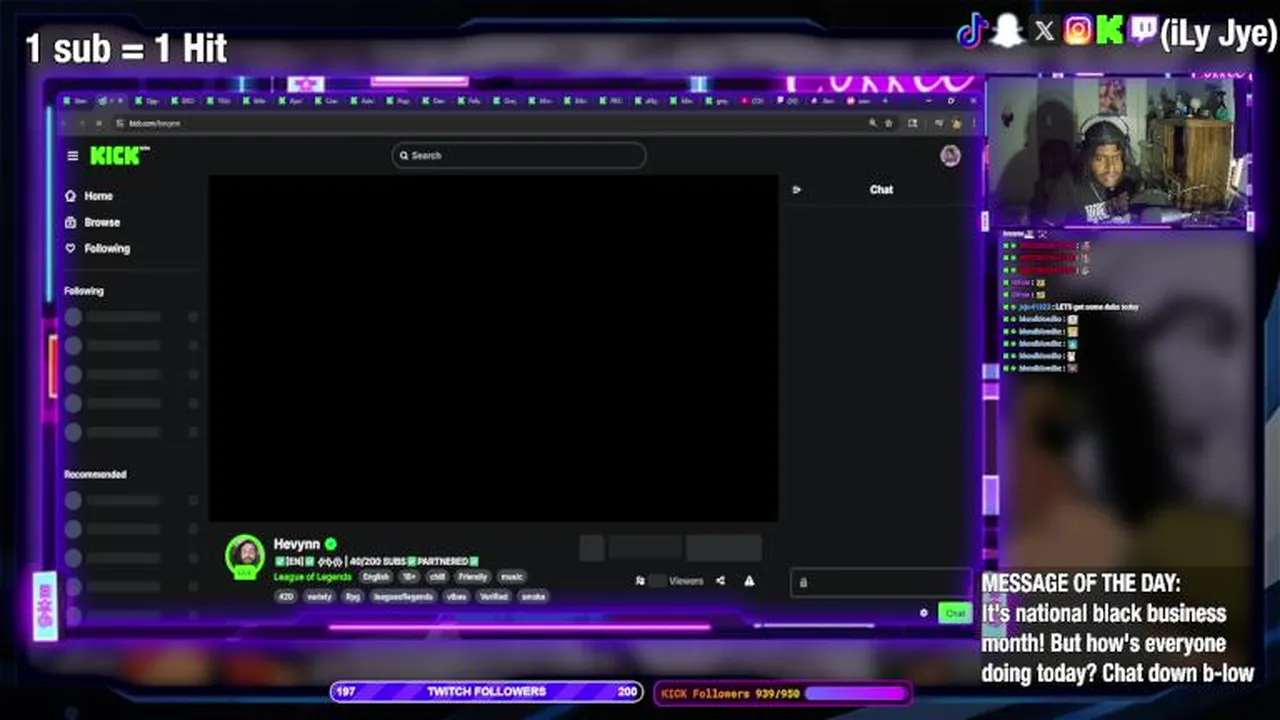Image resolution: width=1280 pixels, height=720 pixels.
Task: Switch to the first browser tab
Action: pyautogui.click(x=77, y=101)
